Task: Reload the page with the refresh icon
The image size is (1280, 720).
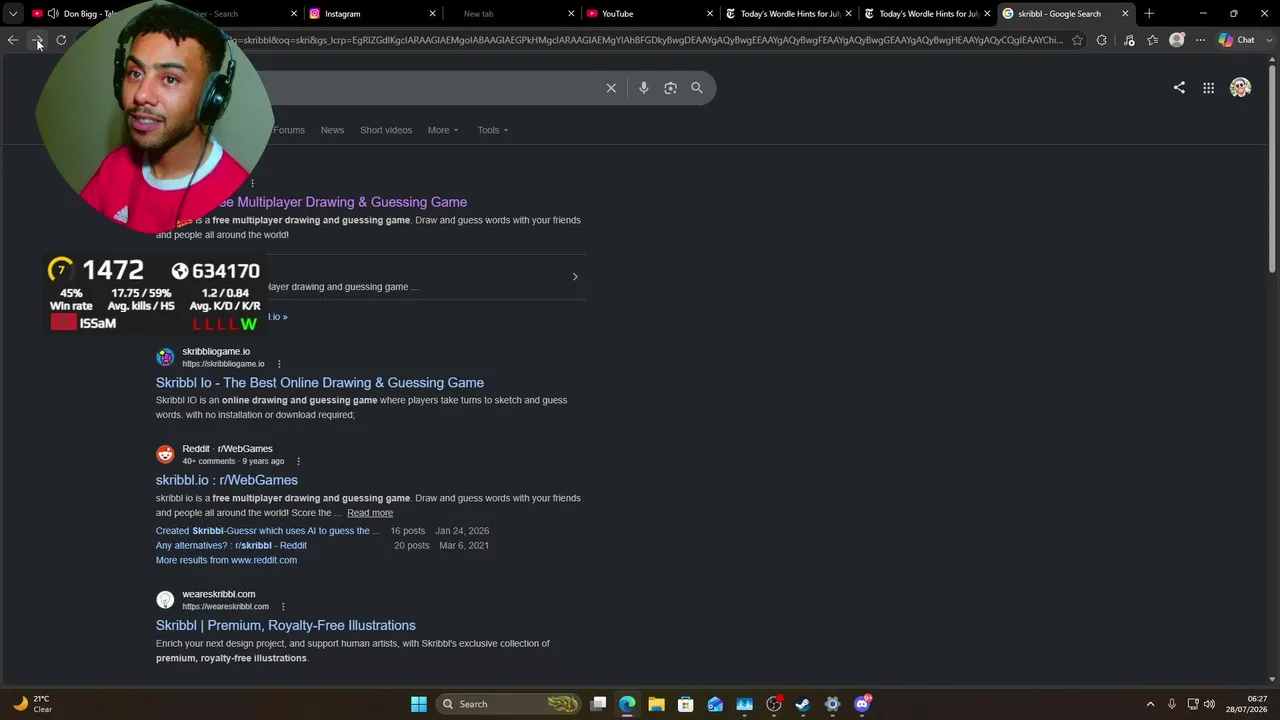Action: pyautogui.click(x=61, y=40)
